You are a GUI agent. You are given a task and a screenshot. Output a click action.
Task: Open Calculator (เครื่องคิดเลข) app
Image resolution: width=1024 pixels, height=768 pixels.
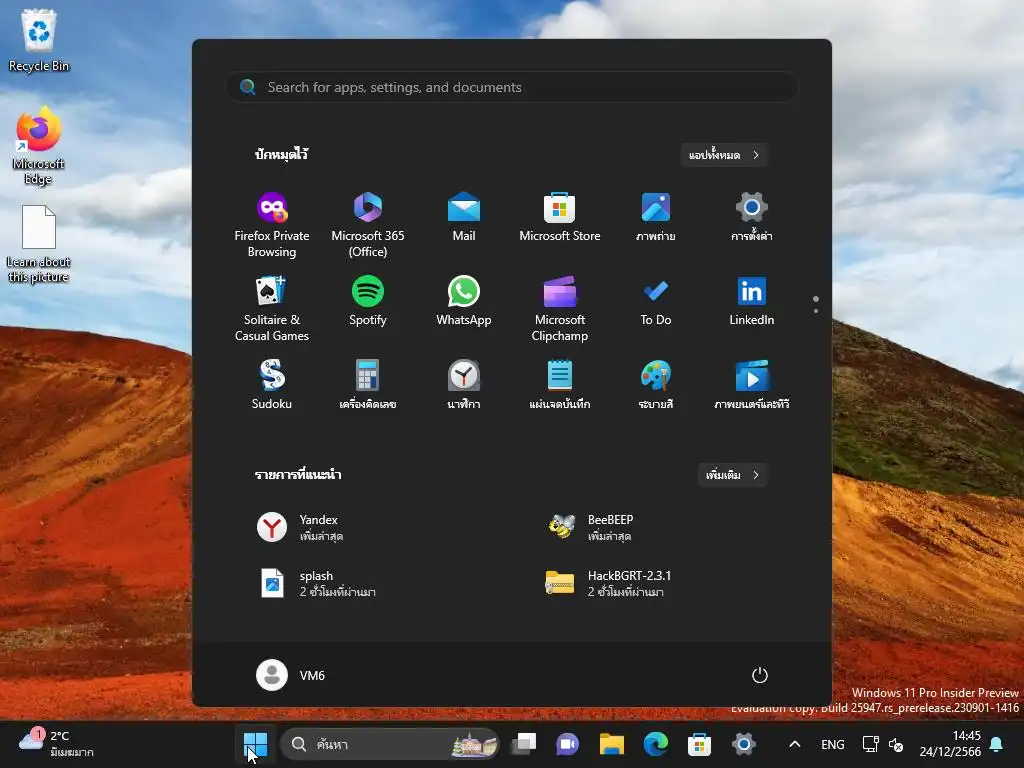coord(368,385)
